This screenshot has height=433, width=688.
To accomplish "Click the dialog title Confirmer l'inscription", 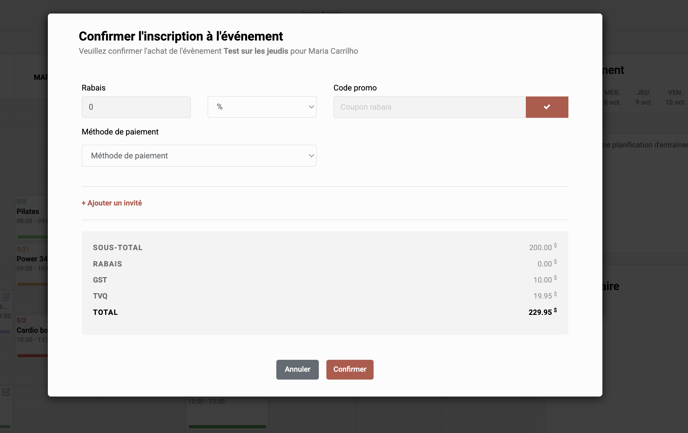I will (x=180, y=37).
